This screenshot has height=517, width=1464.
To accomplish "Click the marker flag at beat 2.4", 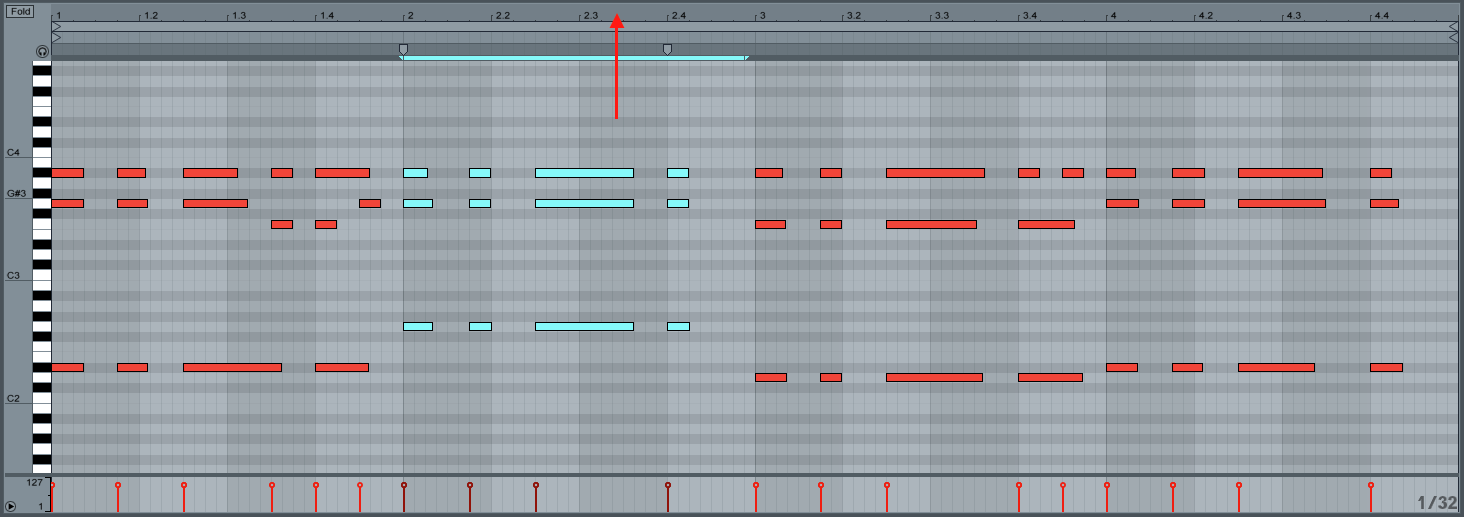I will point(667,49).
